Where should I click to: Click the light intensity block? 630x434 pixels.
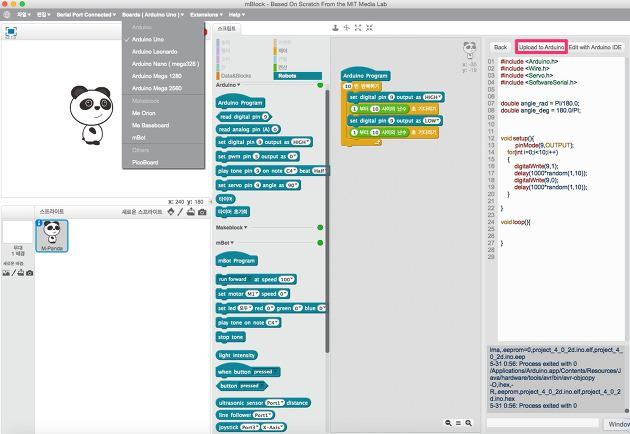[x=237, y=355]
